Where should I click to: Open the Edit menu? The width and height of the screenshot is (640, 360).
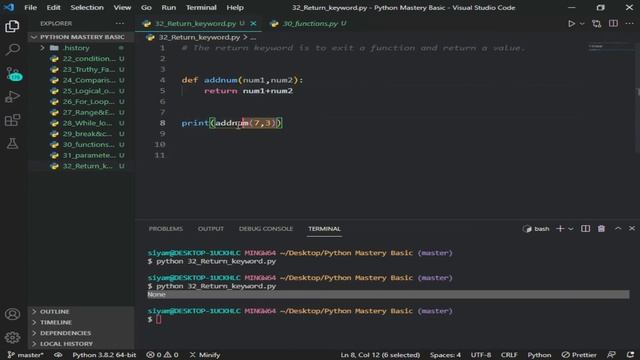click(x=53, y=8)
